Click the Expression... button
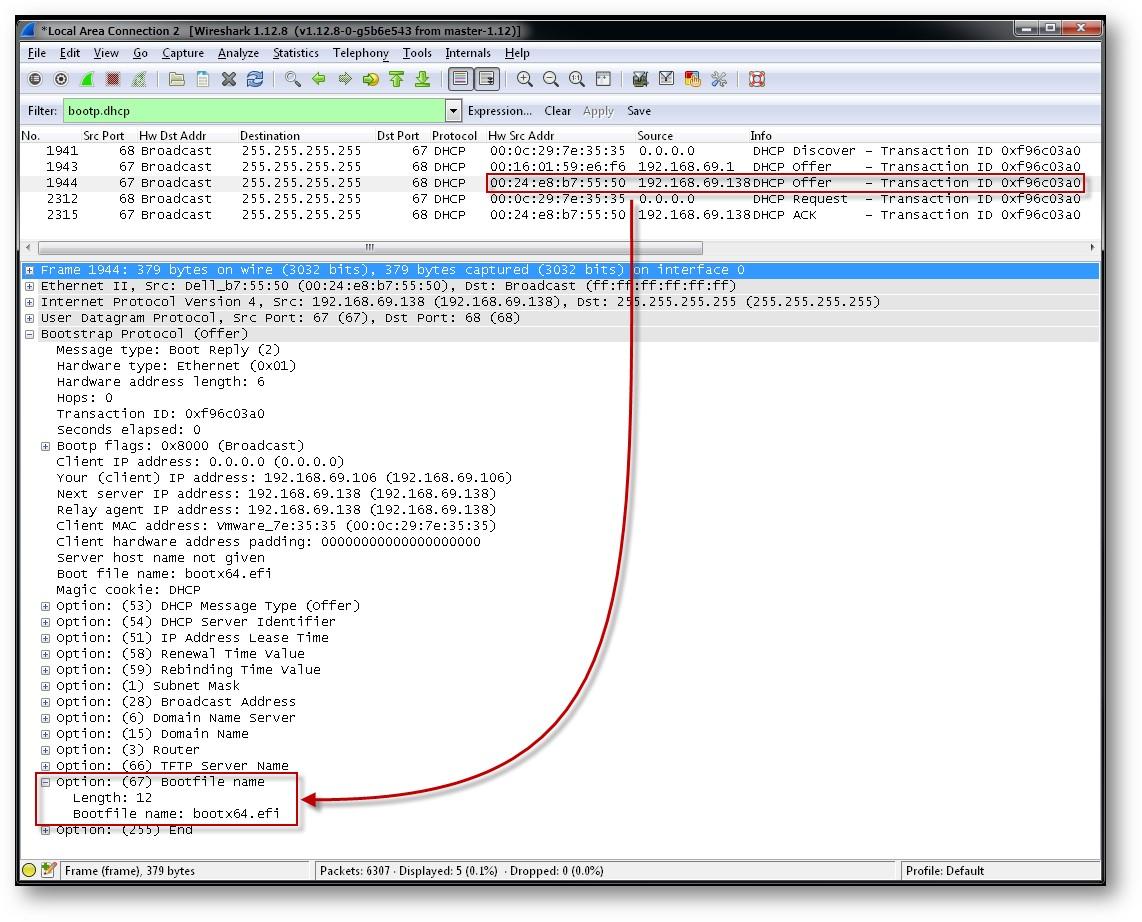The image size is (1142, 922). click(x=500, y=111)
